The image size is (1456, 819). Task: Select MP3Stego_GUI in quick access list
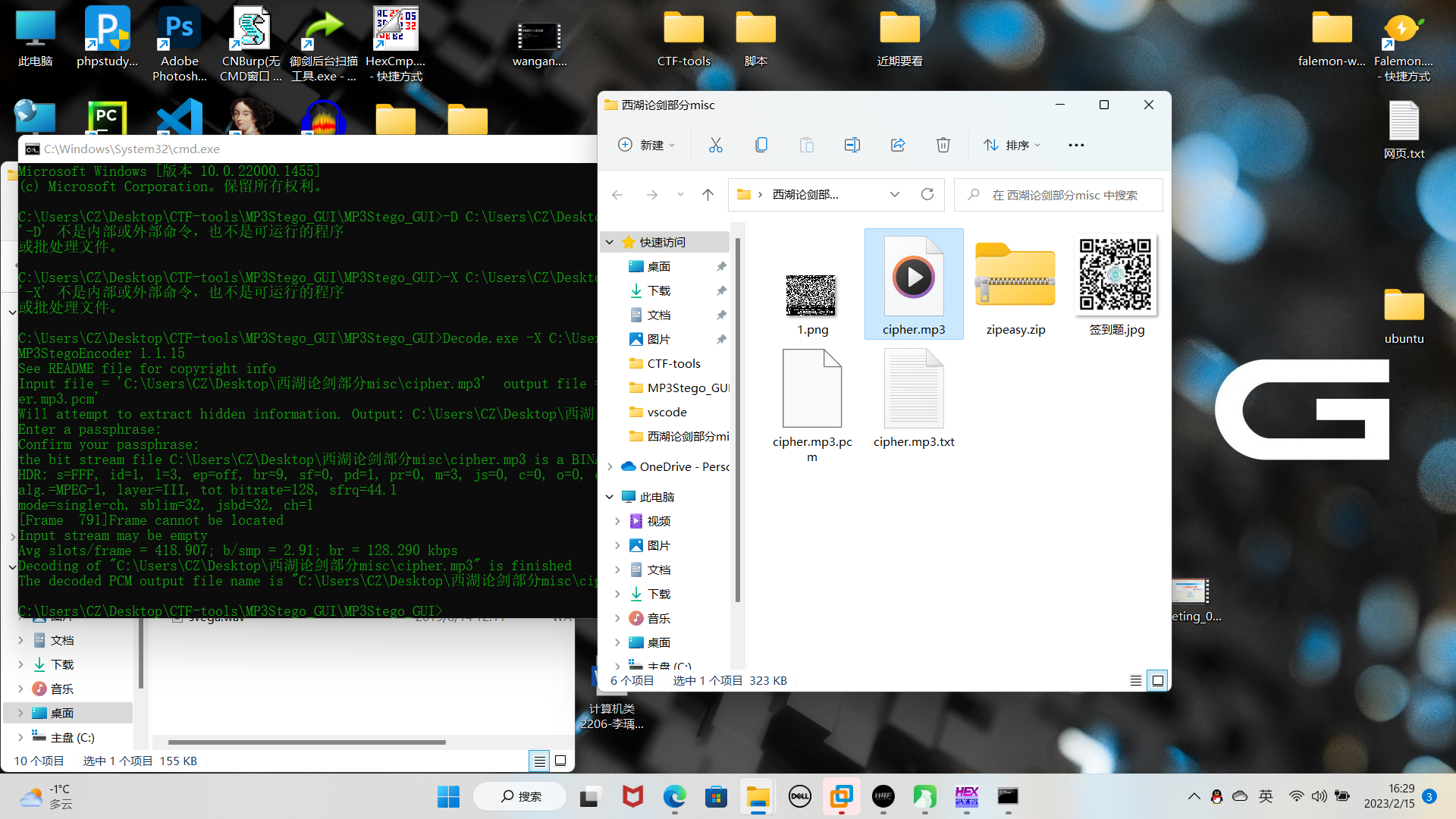686,388
